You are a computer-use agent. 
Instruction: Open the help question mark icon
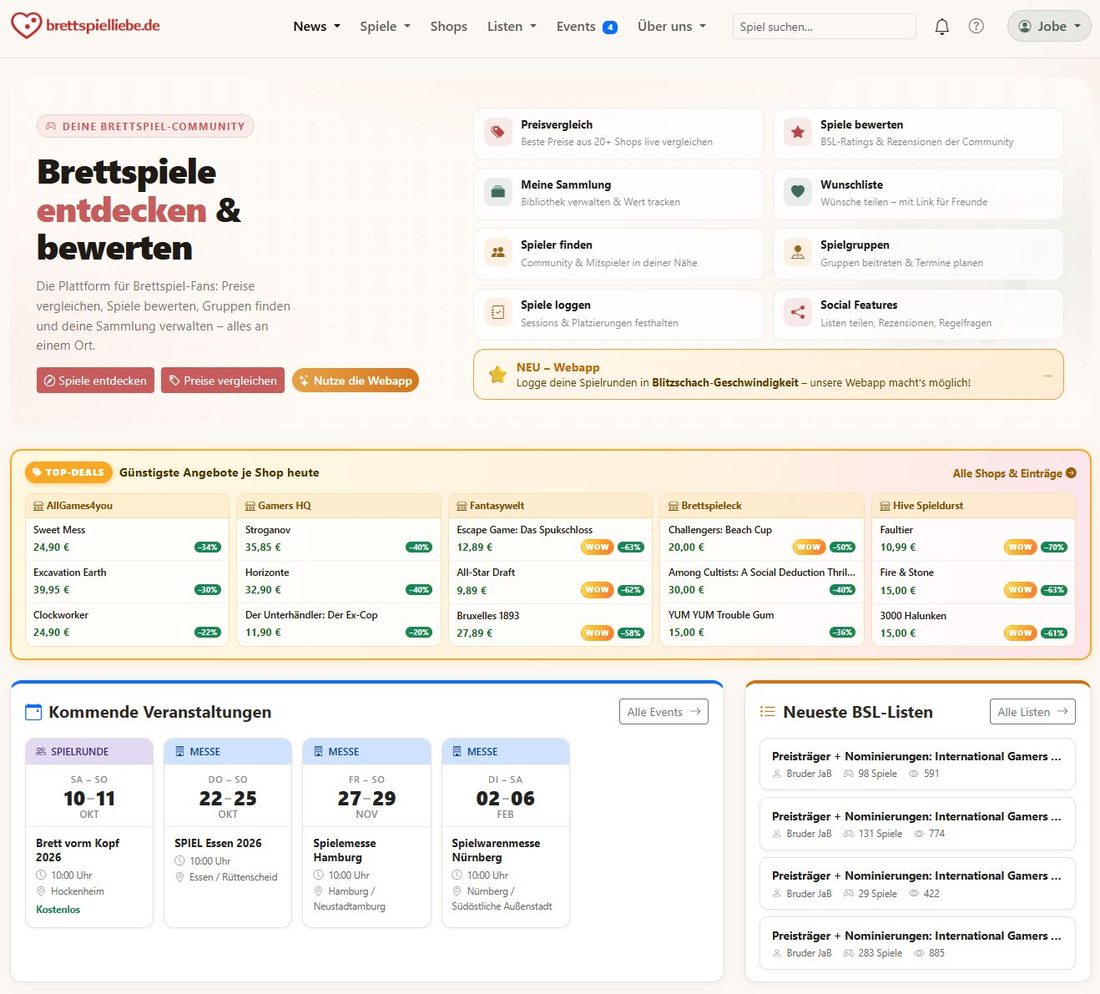point(976,26)
